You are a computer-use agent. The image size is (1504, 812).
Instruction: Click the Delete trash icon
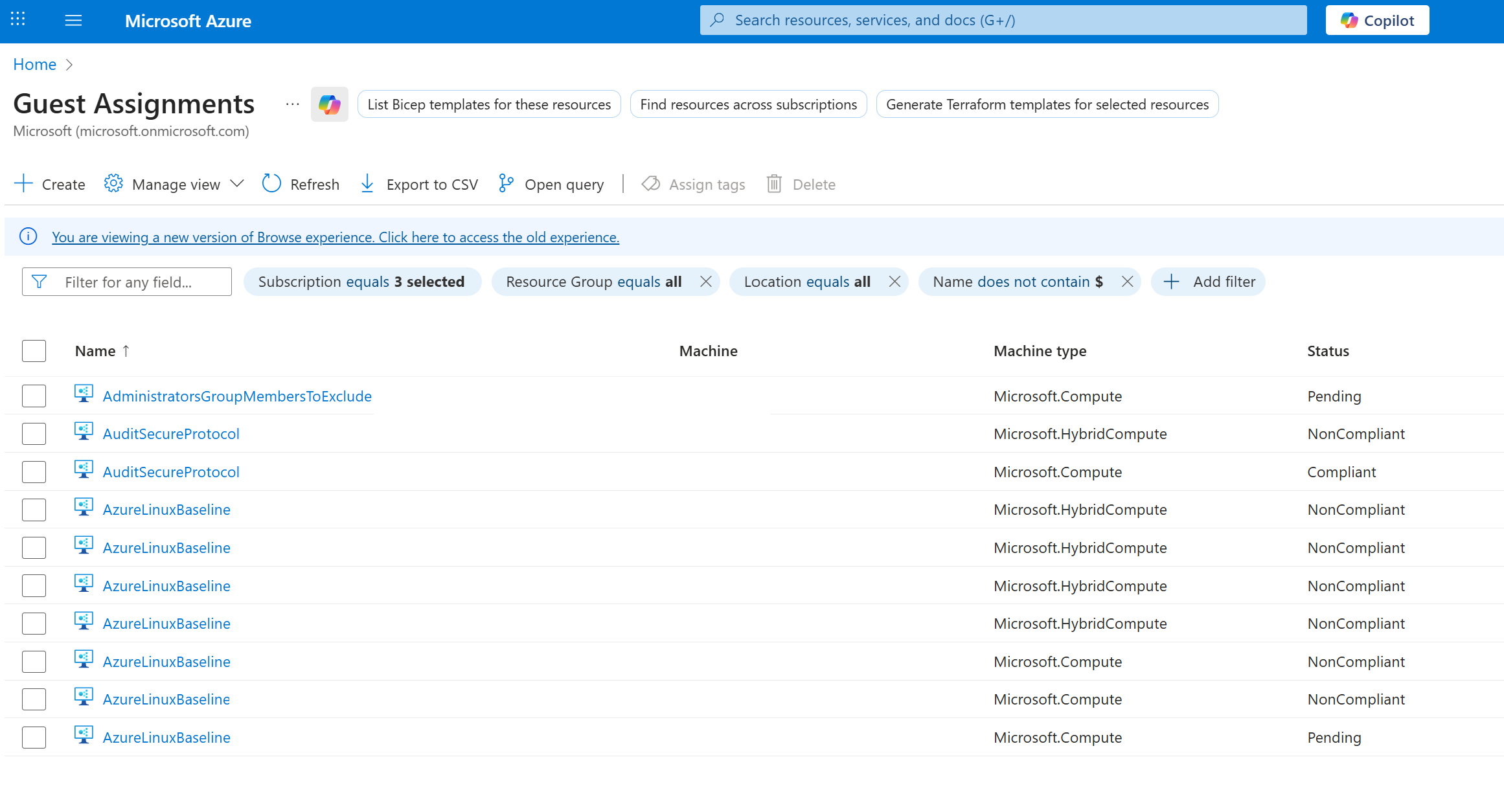(x=774, y=184)
